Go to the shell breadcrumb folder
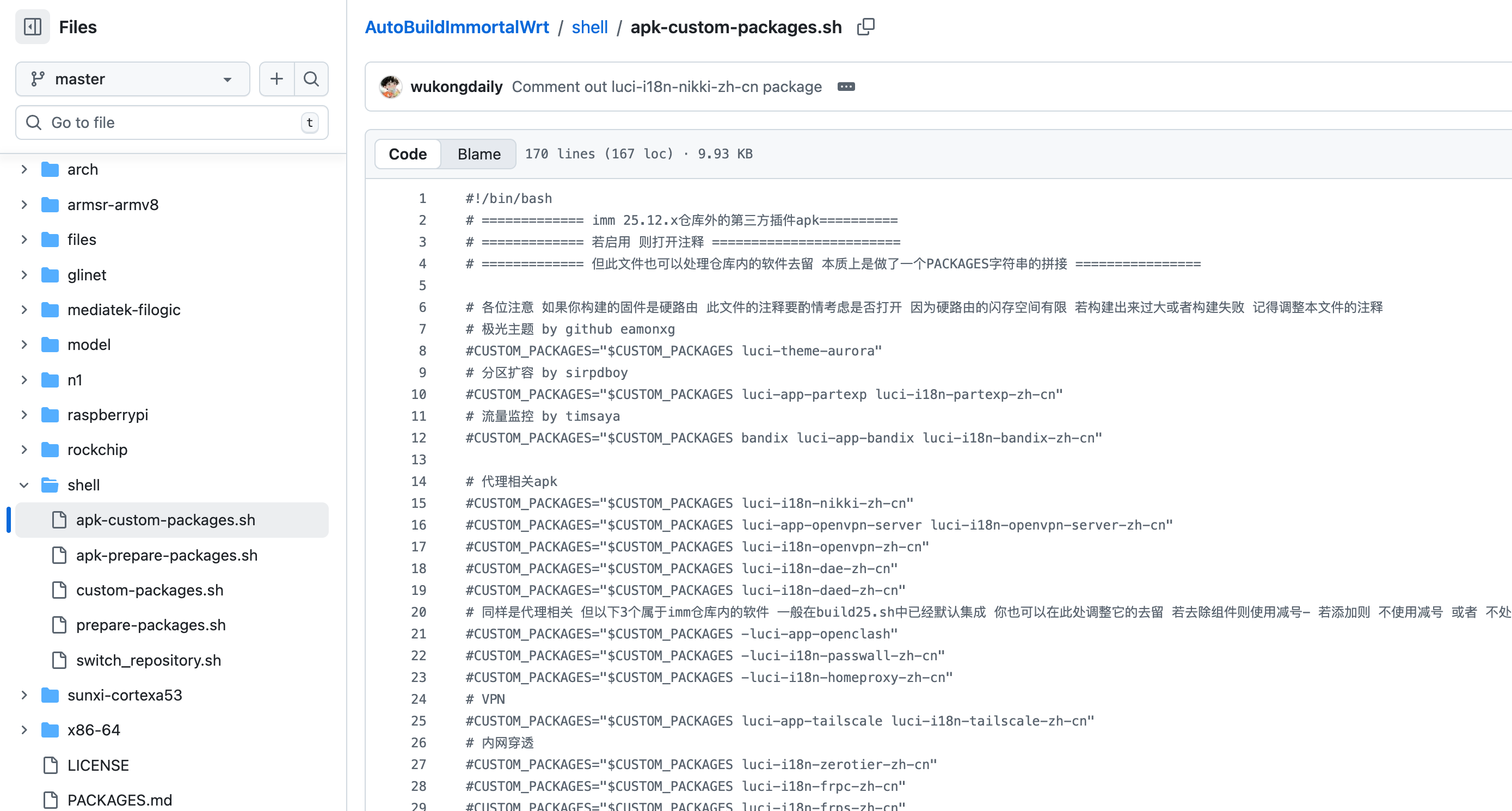This screenshot has width=1512, height=811. point(589,27)
